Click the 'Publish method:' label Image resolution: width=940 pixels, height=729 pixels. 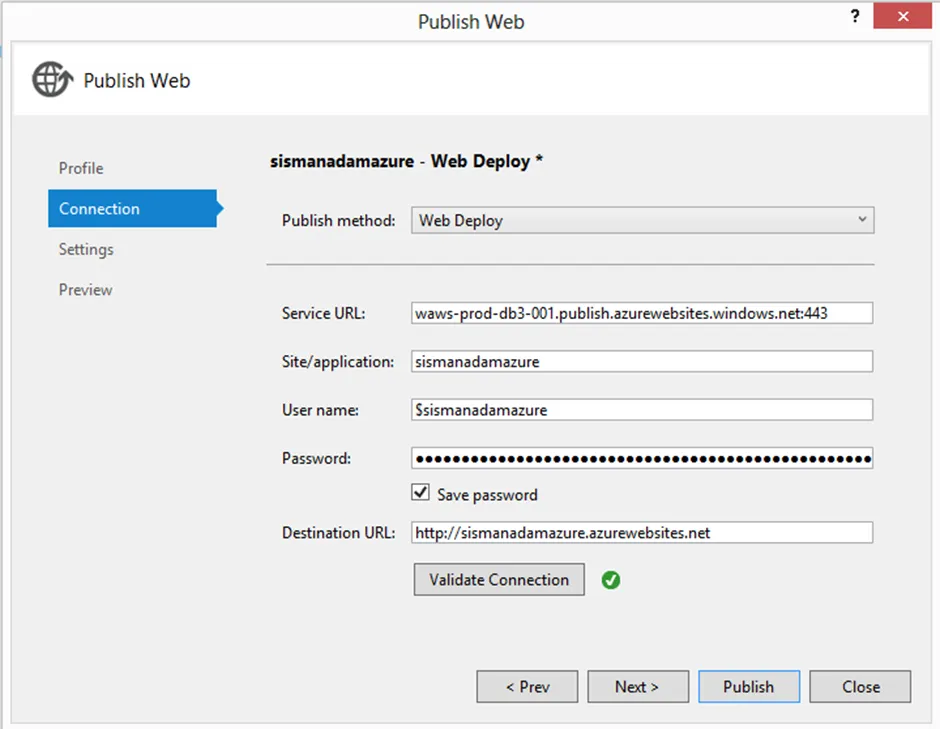[339, 221]
